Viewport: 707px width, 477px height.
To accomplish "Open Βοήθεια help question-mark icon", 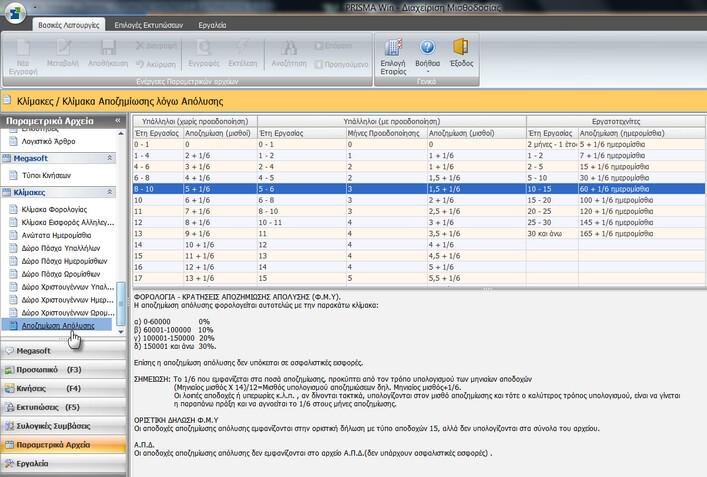I will [427, 47].
